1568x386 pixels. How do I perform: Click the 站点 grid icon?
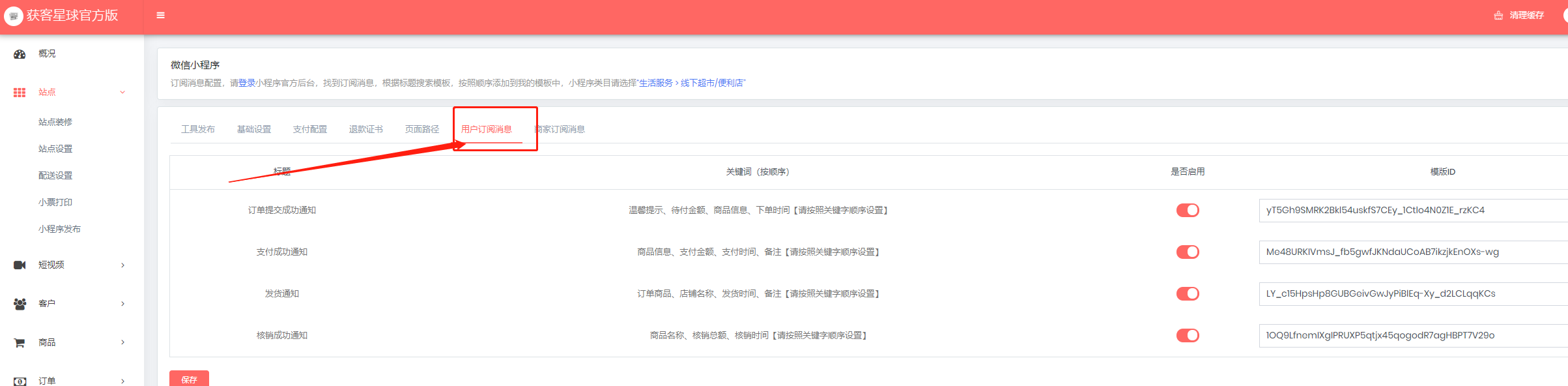click(20, 93)
